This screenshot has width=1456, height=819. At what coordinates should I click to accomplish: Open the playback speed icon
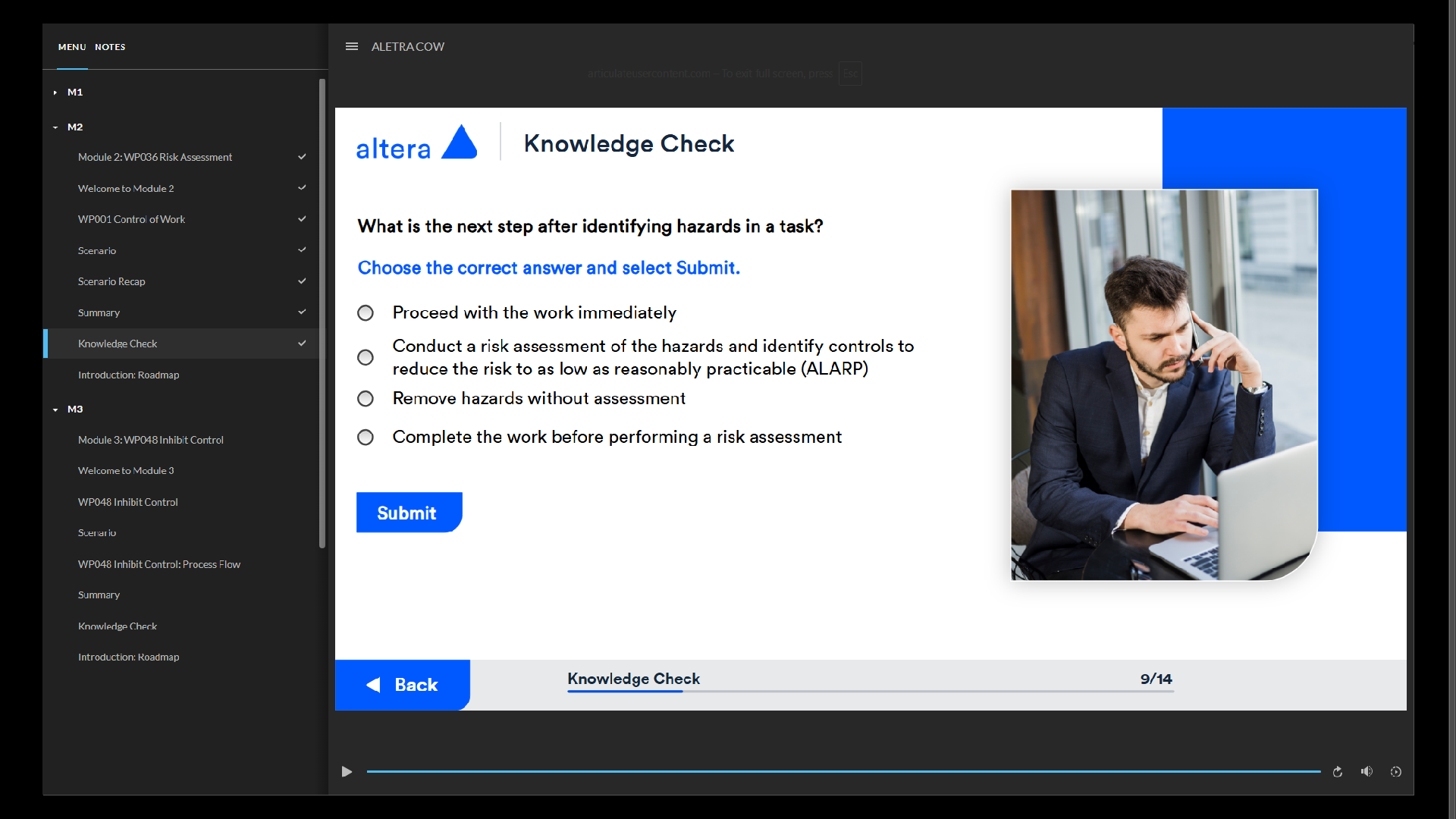pyautogui.click(x=1395, y=772)
